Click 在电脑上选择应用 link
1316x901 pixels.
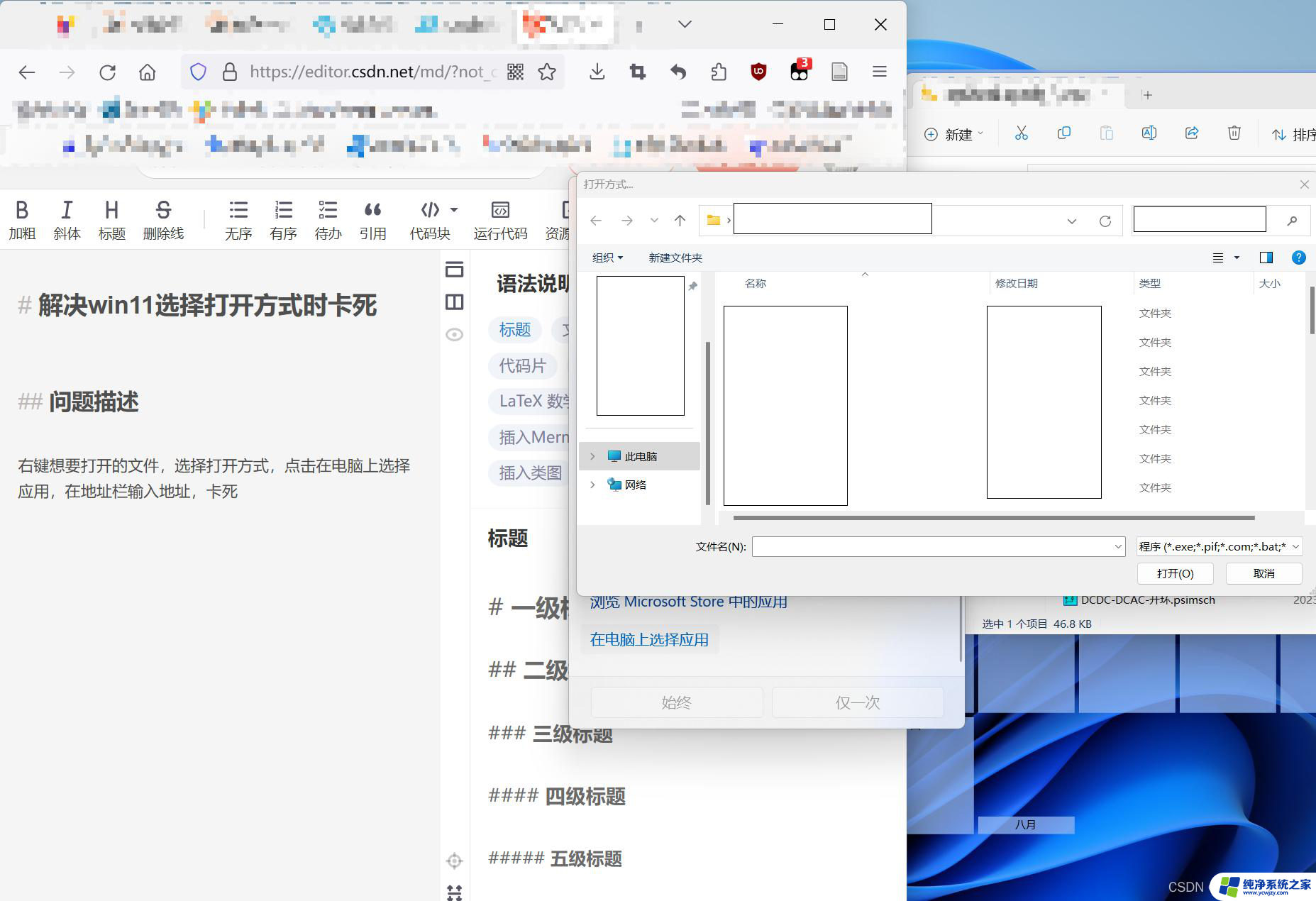(649, 639)
